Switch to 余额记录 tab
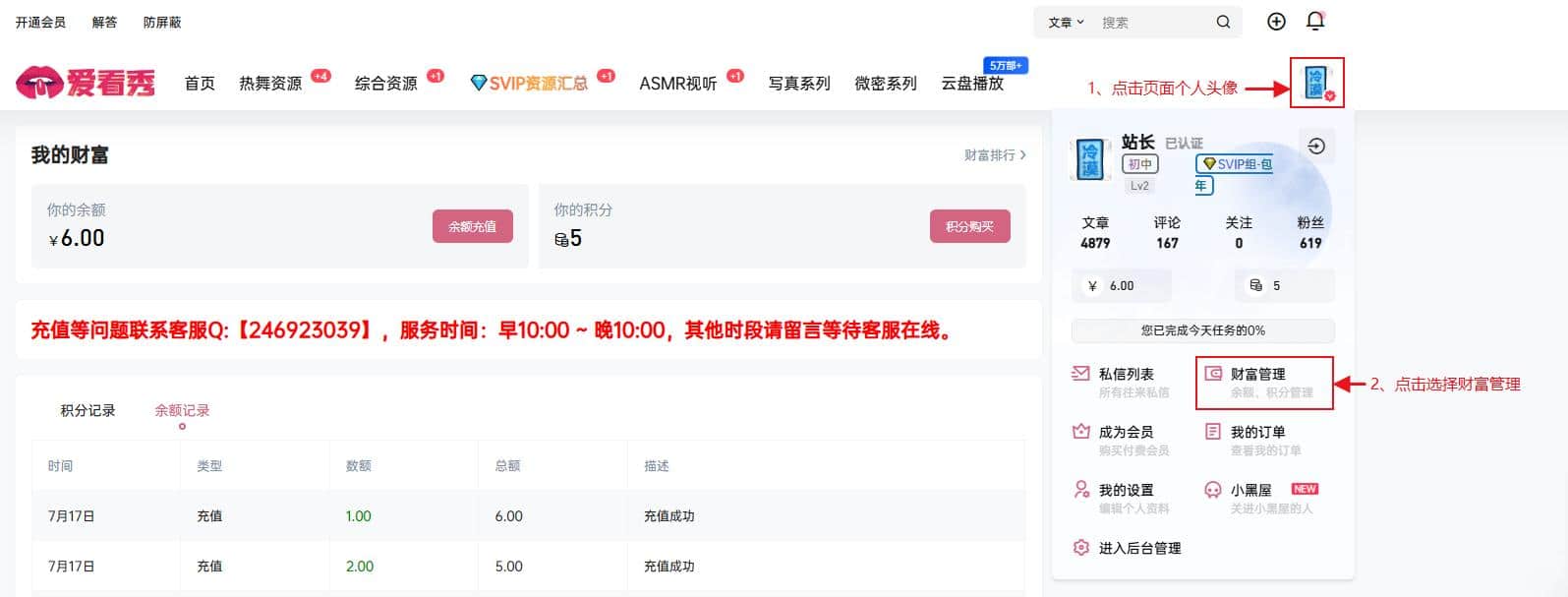 [x=182, y=410]
